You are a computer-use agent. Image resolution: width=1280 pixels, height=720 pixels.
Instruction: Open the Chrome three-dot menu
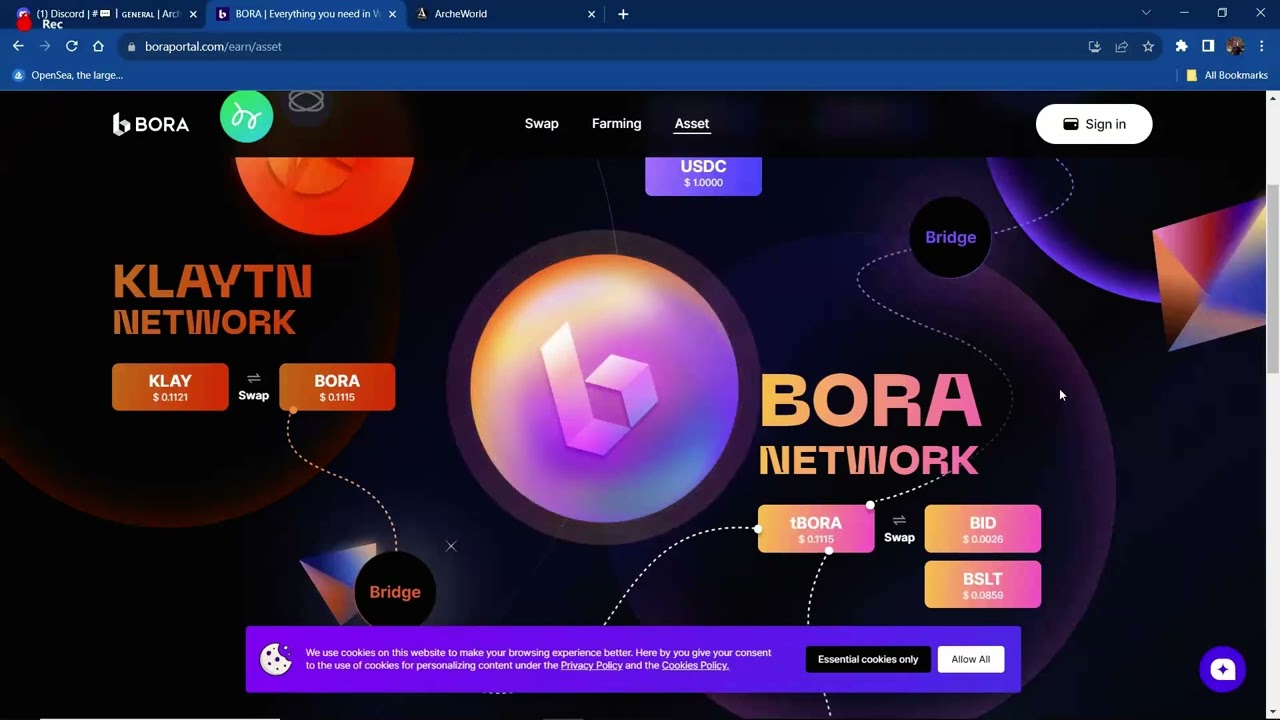coord(1261,46)
